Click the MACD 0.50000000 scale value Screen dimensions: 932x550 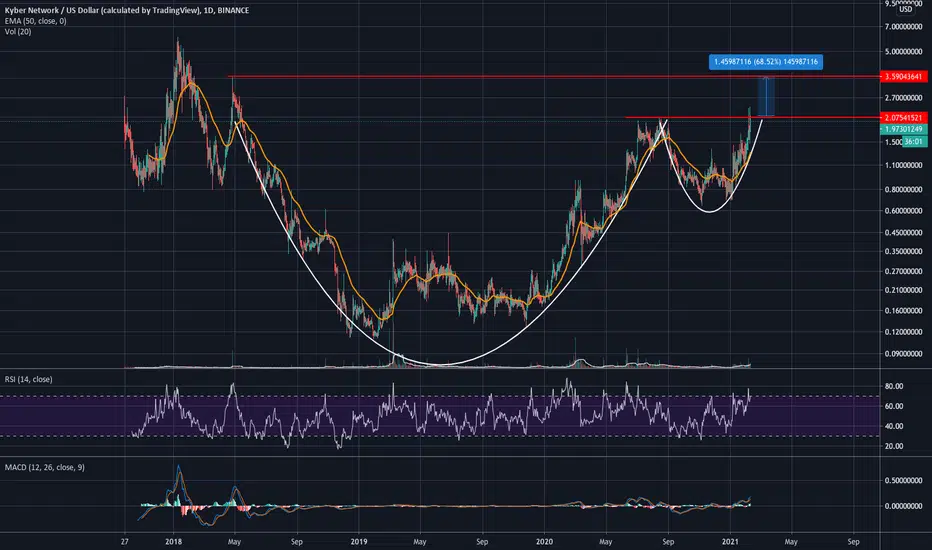(x=903, y=480)
